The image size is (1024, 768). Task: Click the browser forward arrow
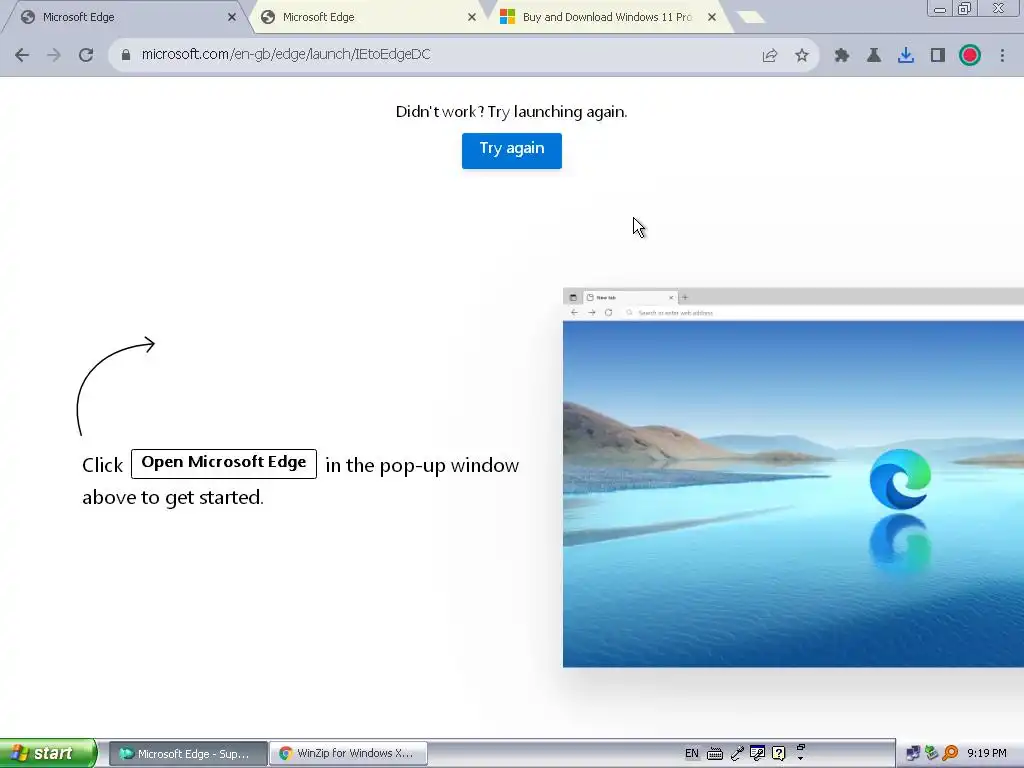point(54,55)
